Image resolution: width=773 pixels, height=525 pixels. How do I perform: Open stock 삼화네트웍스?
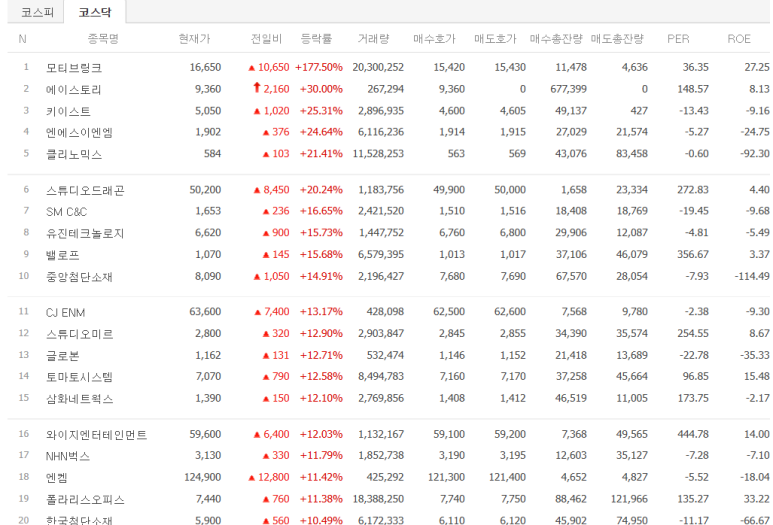79,399
